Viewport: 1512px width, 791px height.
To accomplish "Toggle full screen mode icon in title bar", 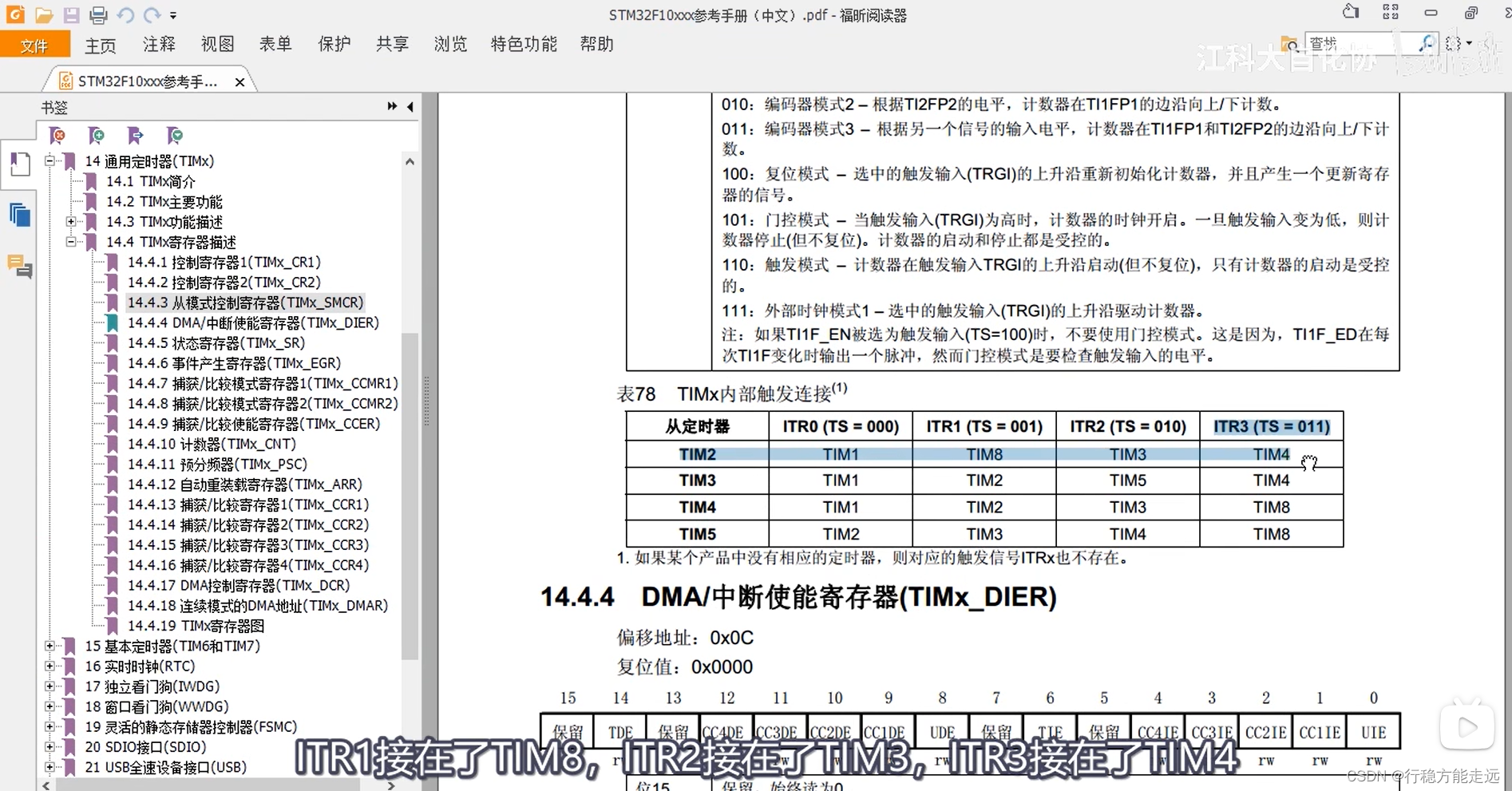I will 1391,12.
